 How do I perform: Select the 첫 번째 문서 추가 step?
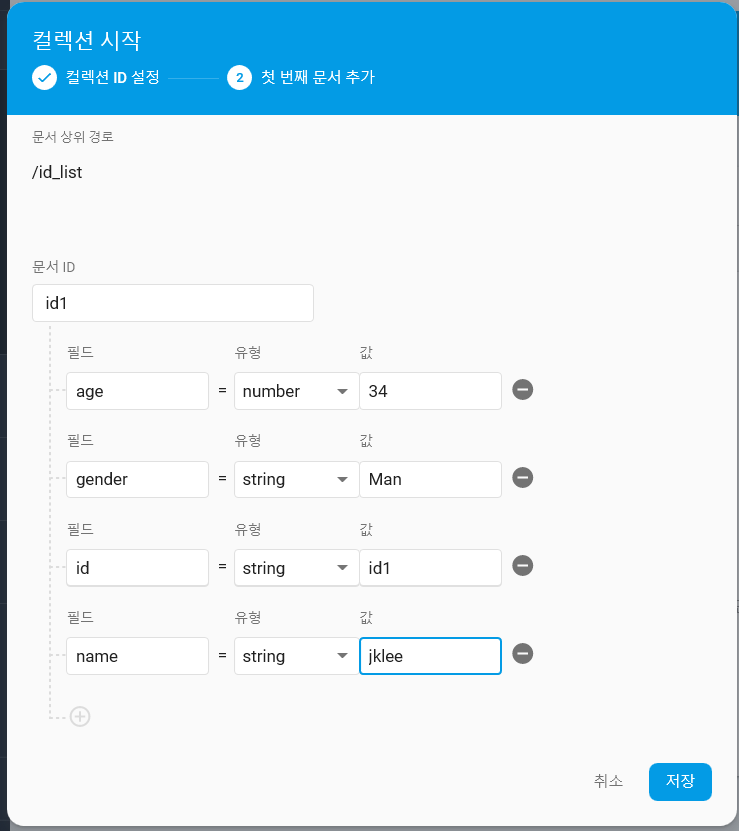tap(317, 77)
